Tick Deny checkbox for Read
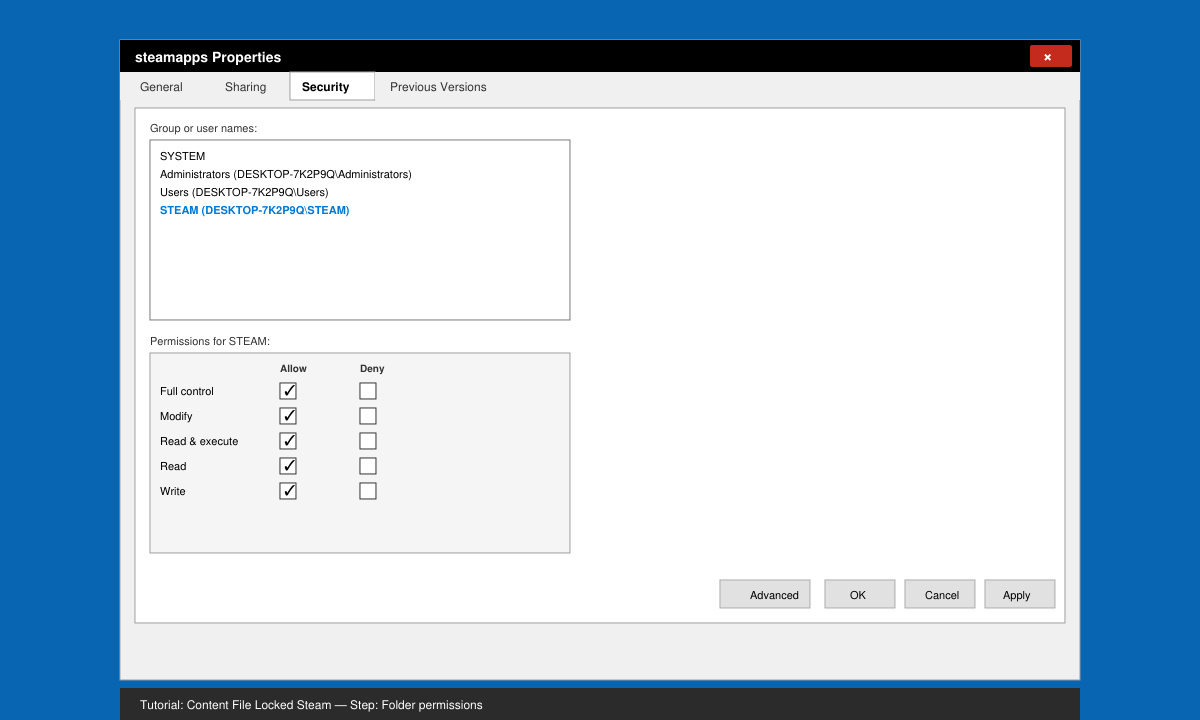Image resolution: width=1200 pixels, height=720 pixels. click(x=368, y=466)
